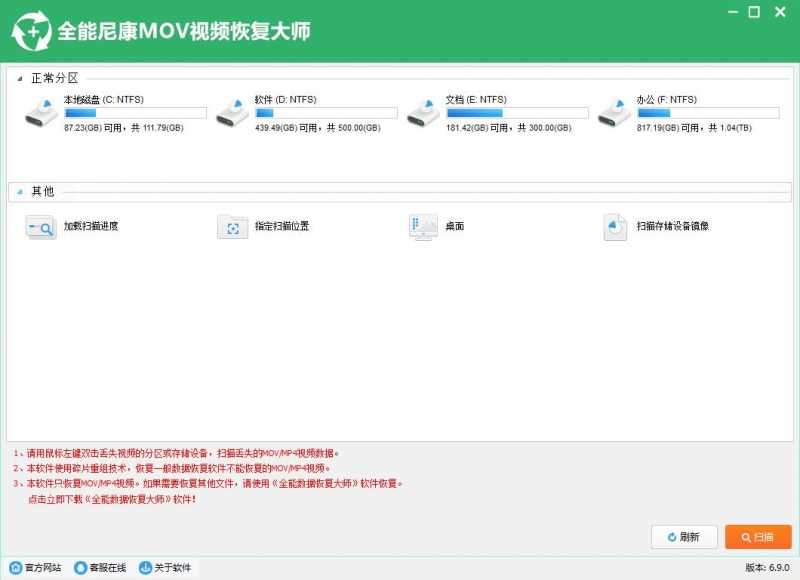Click the 版本: 6.9.0 version label
800x580 pixels.
(768, 567)
